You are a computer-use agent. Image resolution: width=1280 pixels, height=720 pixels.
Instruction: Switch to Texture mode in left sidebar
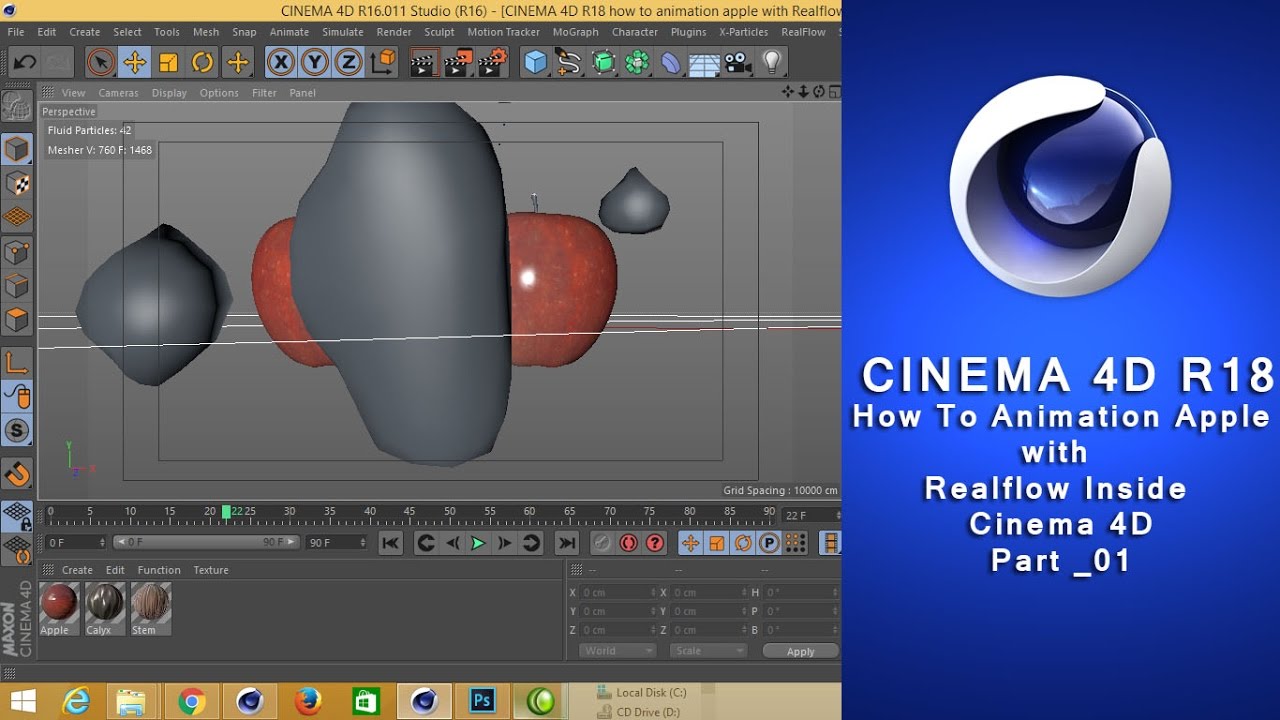click(x=17, y=183)
